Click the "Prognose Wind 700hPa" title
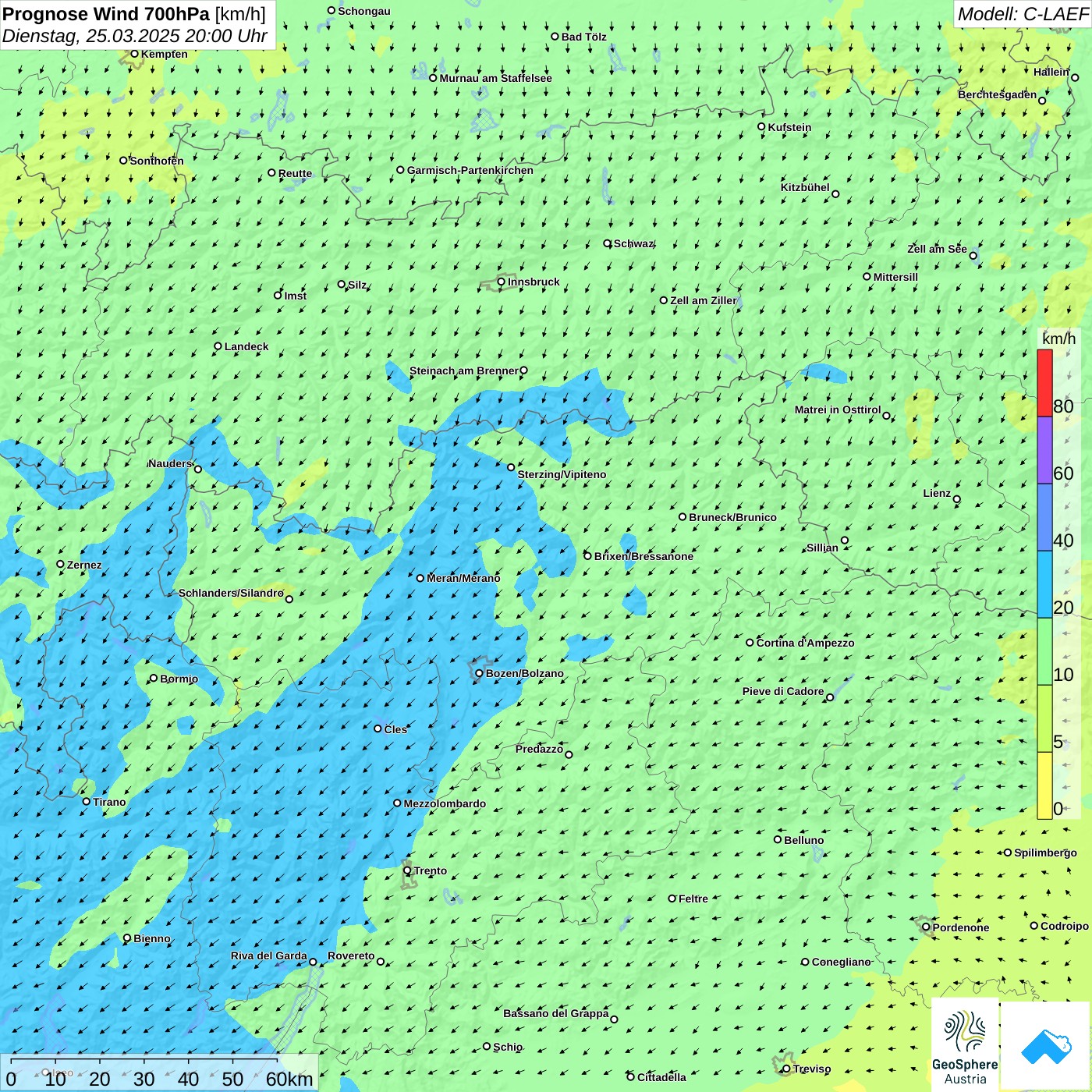 point(107,14)
